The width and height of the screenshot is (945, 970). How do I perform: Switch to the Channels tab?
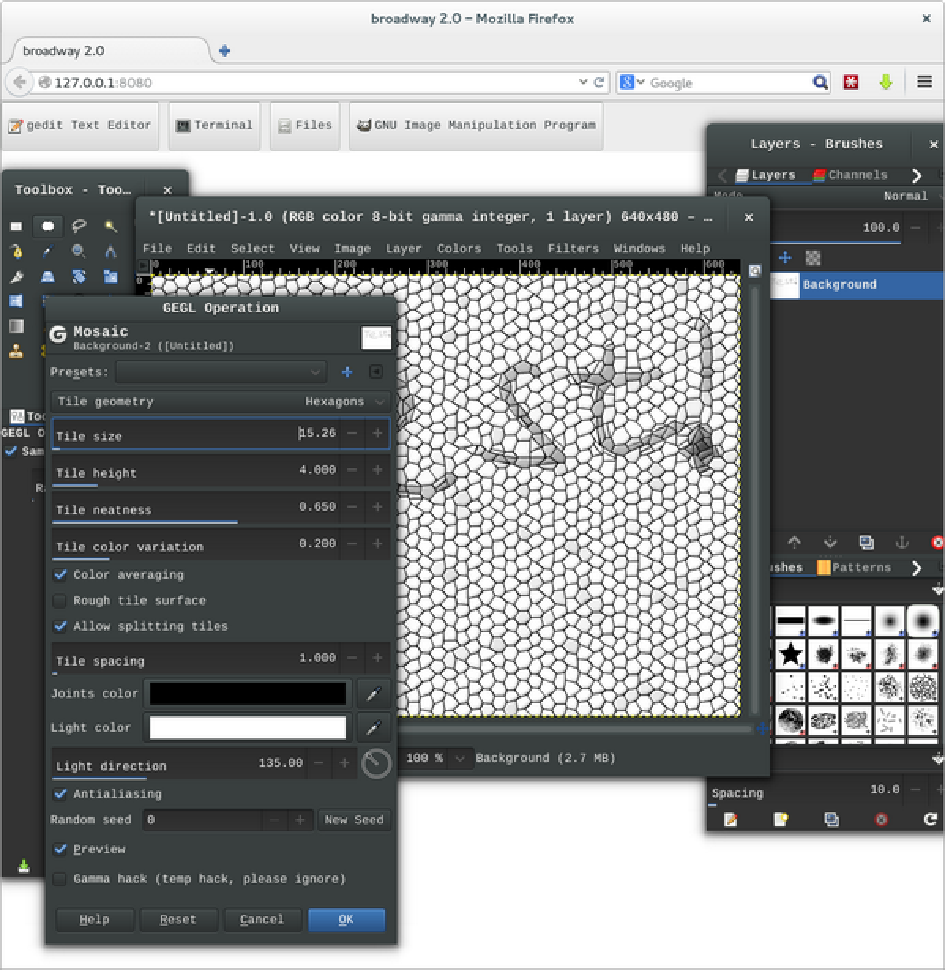(850, 175)
